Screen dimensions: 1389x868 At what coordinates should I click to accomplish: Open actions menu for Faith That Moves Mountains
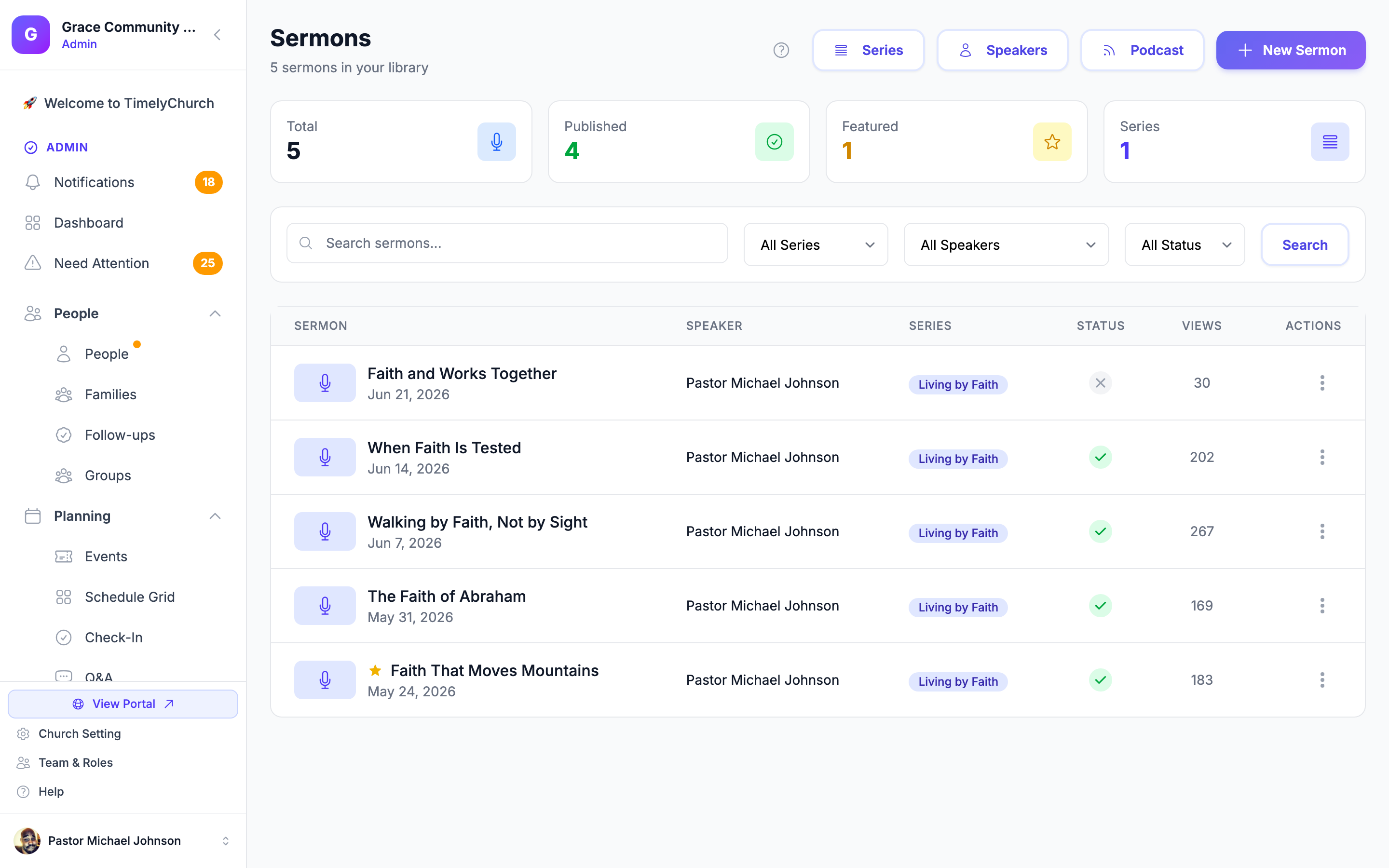pyautogui.click(x=1322, y=680)
